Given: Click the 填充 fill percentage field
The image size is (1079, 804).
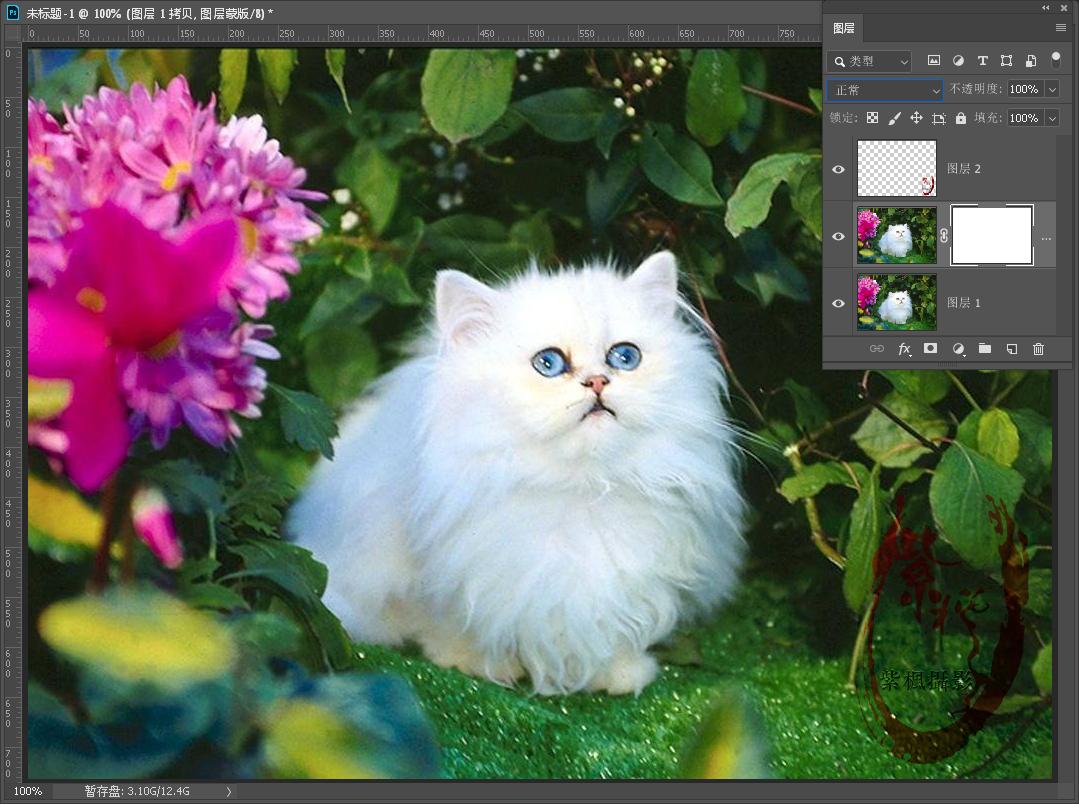Looking at the screenshot, I should 1023,118.
